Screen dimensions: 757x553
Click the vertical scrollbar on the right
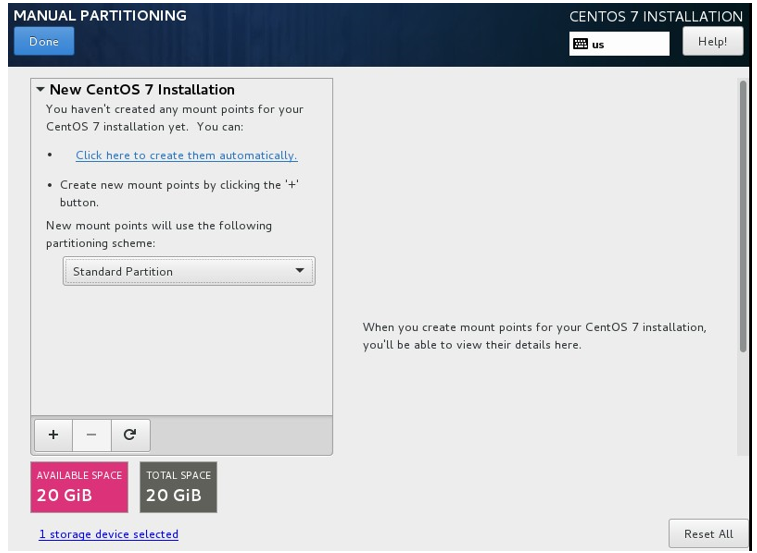point(743,216)
